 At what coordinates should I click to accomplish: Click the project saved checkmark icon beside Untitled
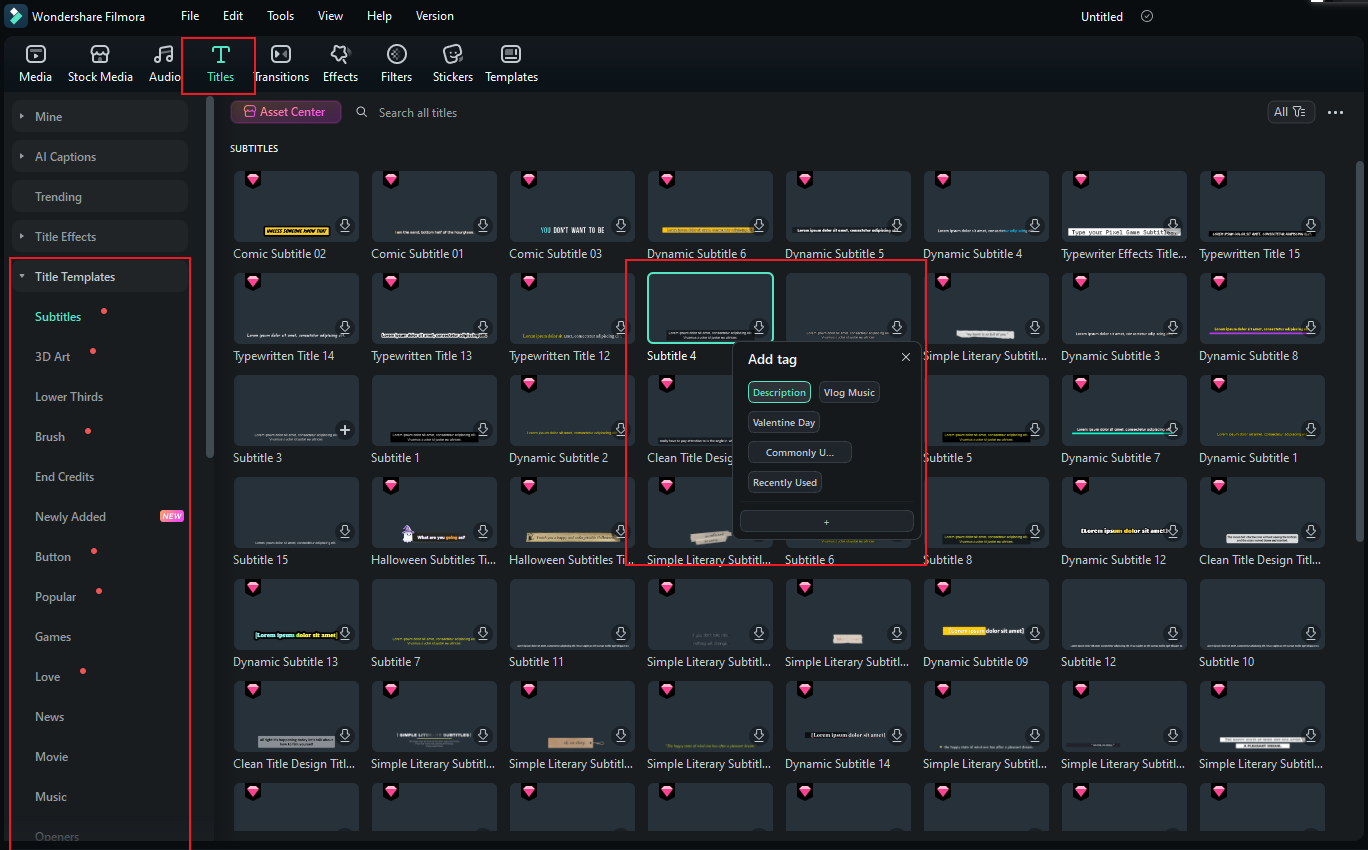(x=1147, y=16)
